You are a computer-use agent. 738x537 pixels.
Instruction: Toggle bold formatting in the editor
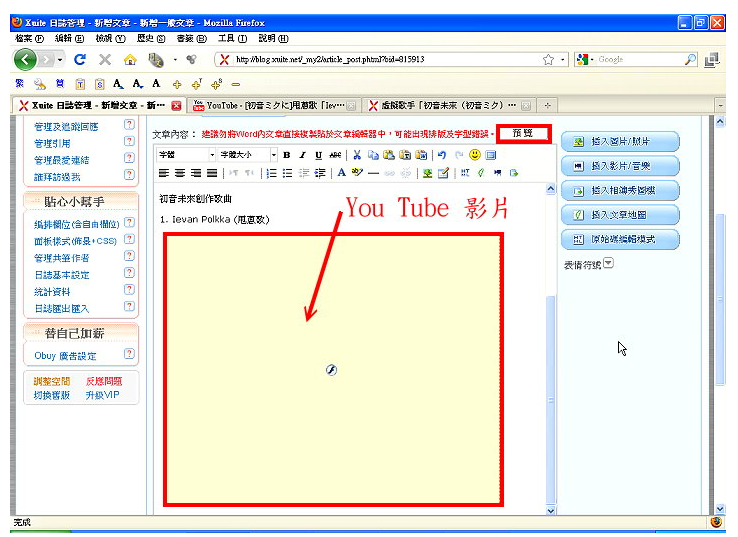pyautogui.click(x=287, y=155)
